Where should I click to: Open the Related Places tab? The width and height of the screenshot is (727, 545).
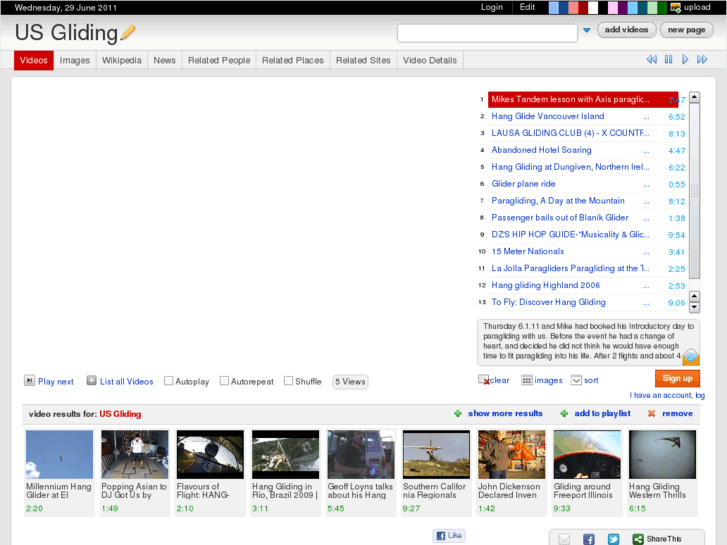pyautogui.click(x=293, y=60)
